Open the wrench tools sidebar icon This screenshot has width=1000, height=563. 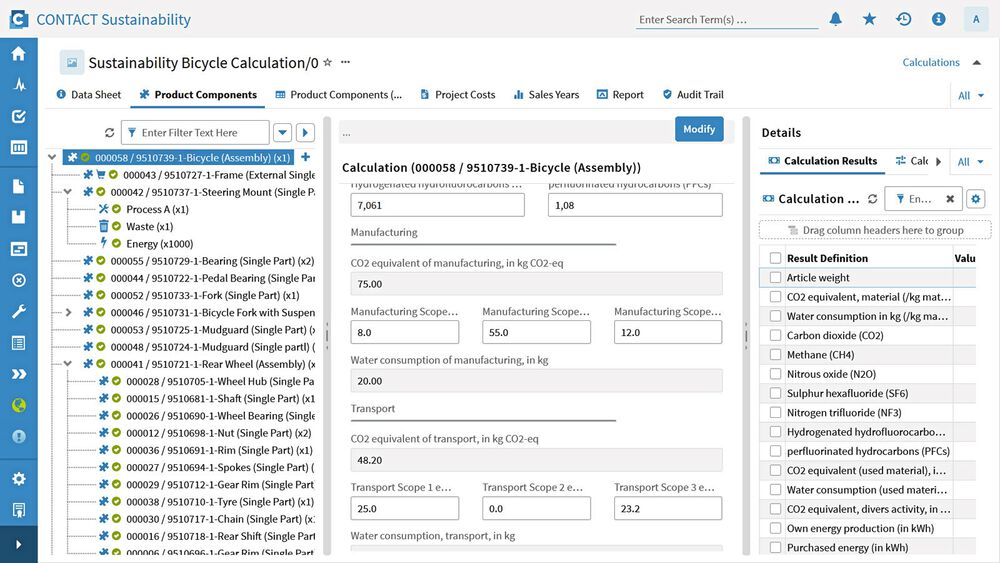pyautogui.click(x=18, y=311)
